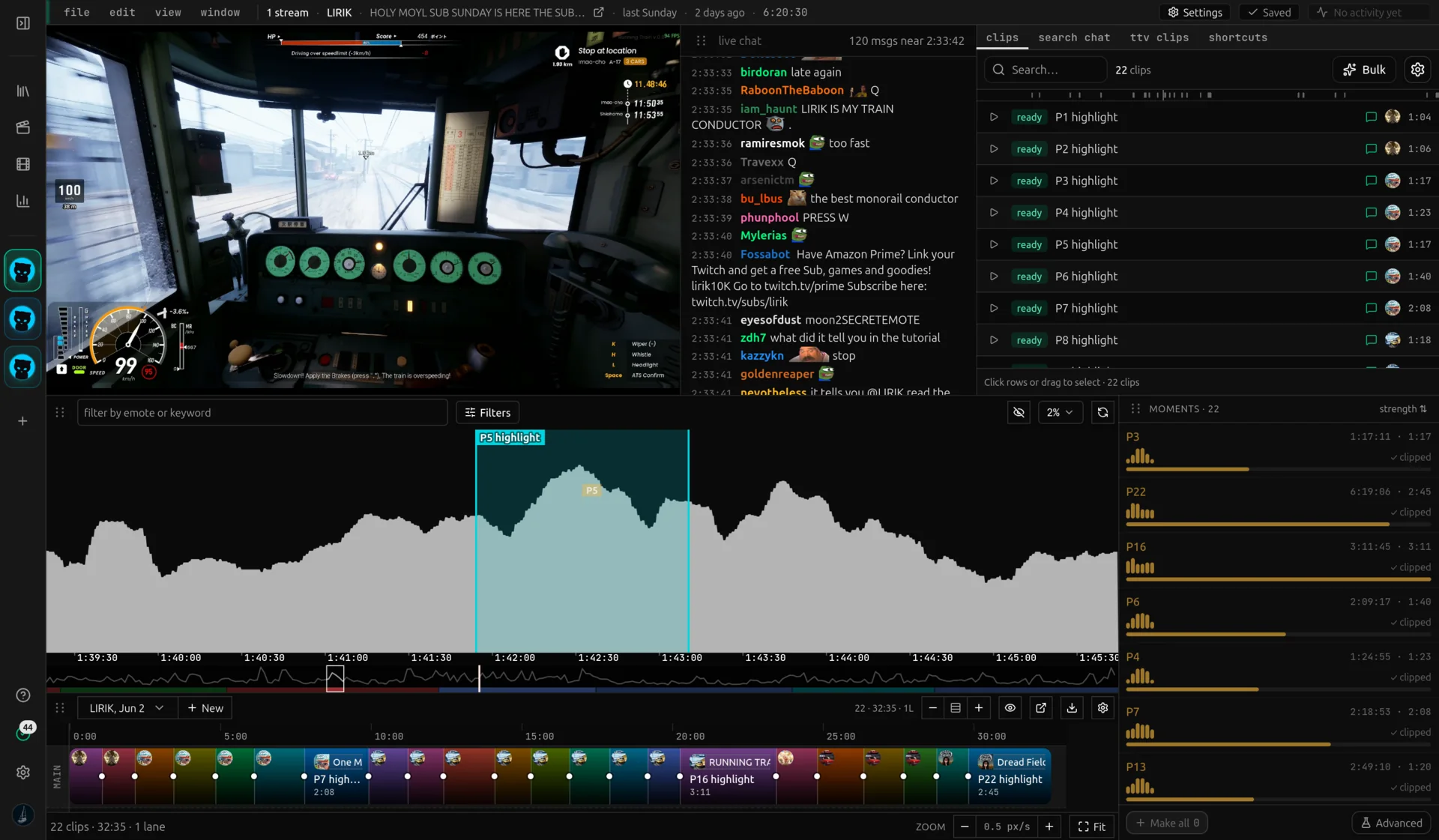Open the bar chart analytics icon
The width and height of the screenshot is (1439, 840).
(22, 201)
